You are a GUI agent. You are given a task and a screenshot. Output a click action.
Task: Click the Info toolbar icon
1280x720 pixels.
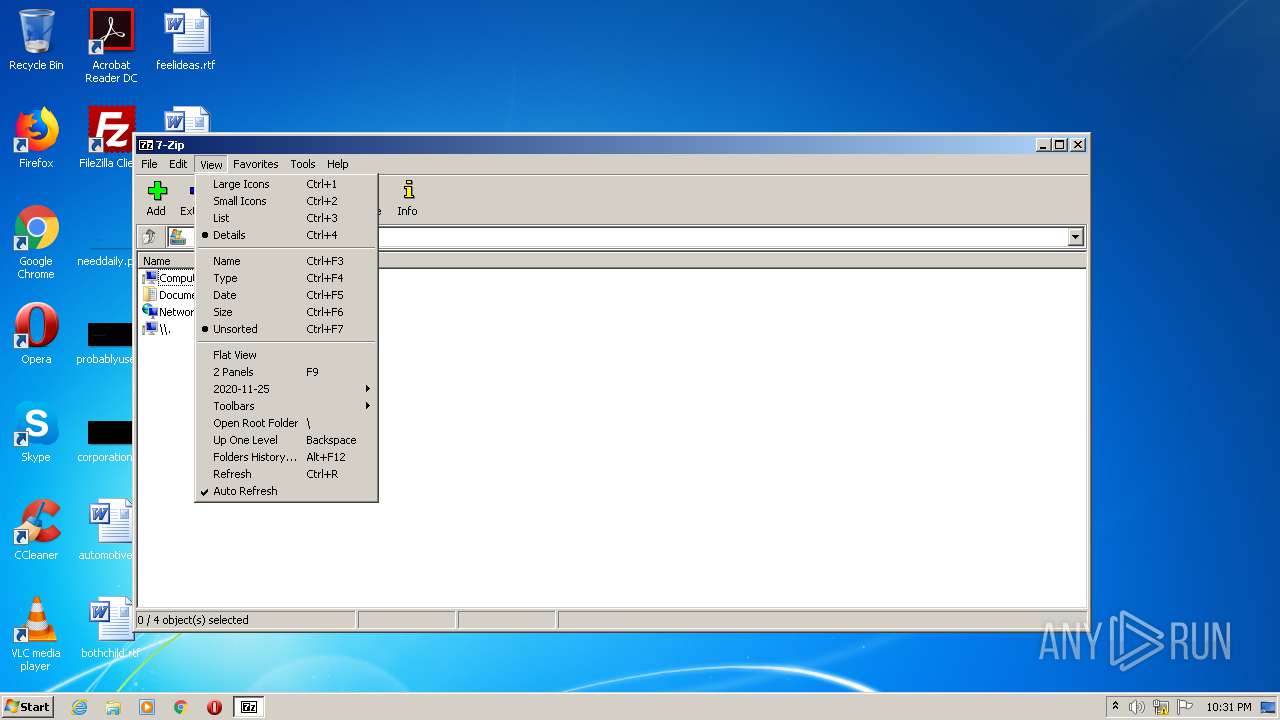coord(407,197)
